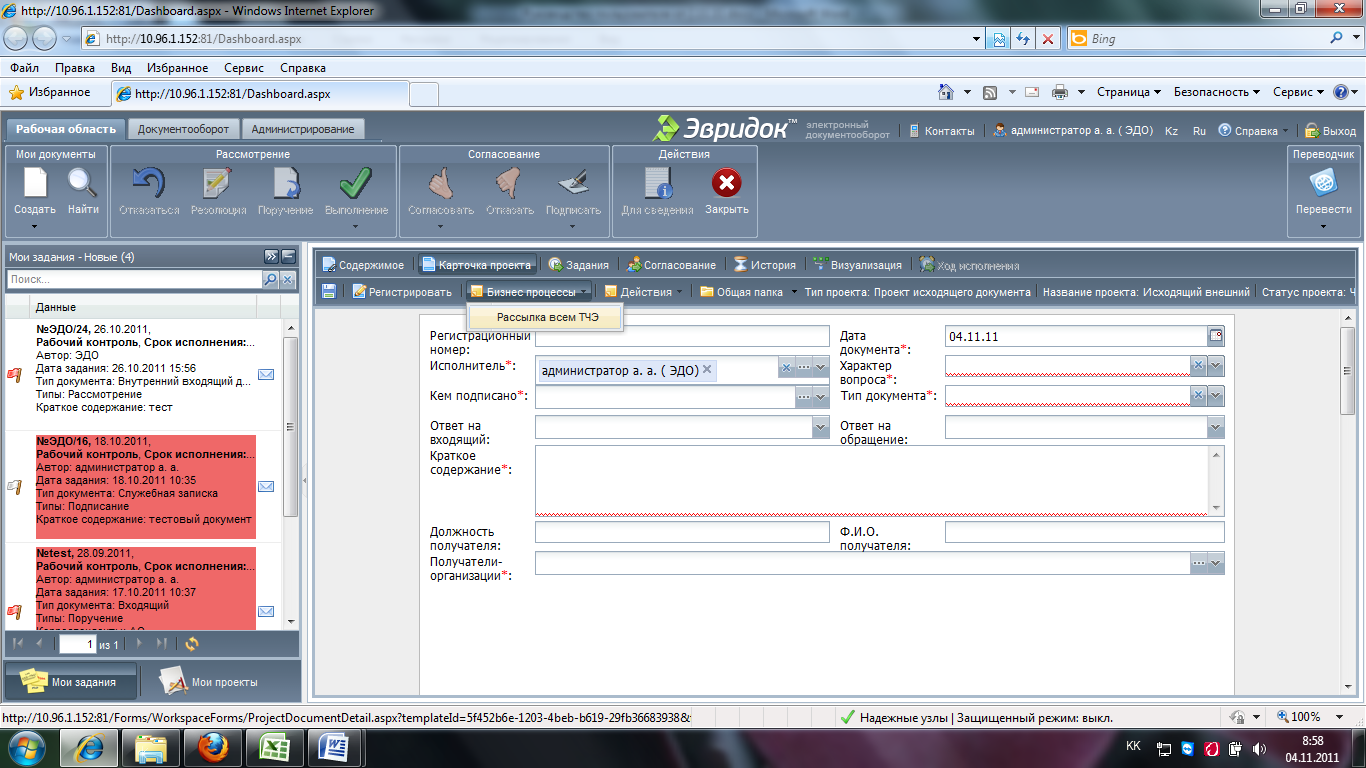Open the Бизнес процессы dropdown
Screen dimensions: 1366x768
pos(530,292)
